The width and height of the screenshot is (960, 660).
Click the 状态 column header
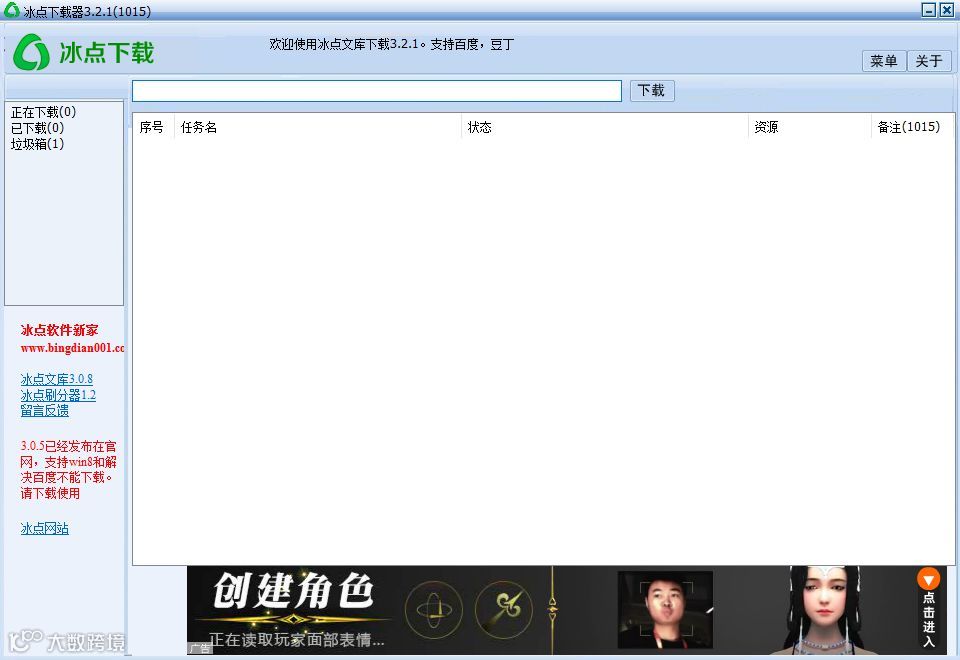tap(604, 127)
